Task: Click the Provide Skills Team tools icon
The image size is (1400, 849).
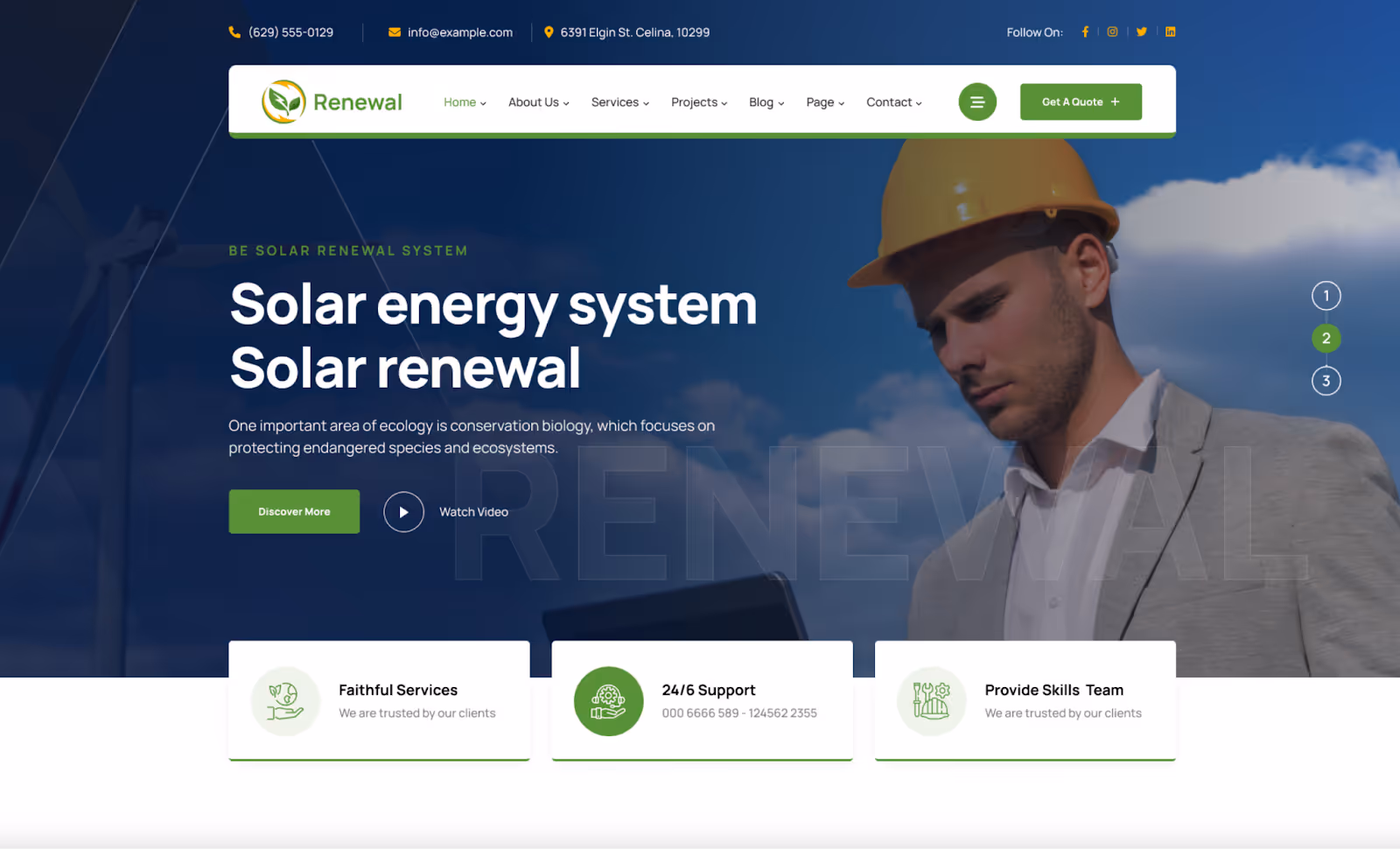Action: click(x=931, y=701)
